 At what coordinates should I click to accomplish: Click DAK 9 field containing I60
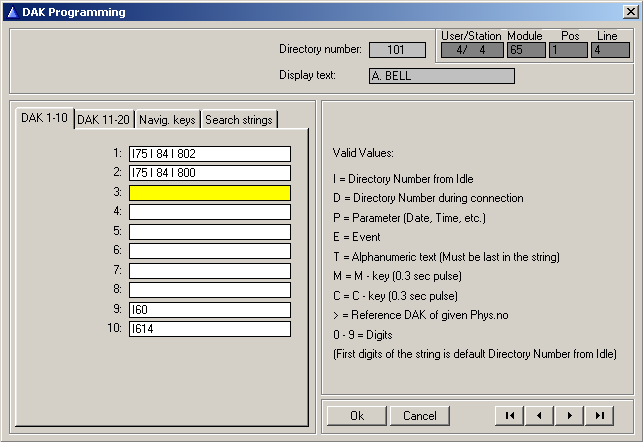pos(209,310)
